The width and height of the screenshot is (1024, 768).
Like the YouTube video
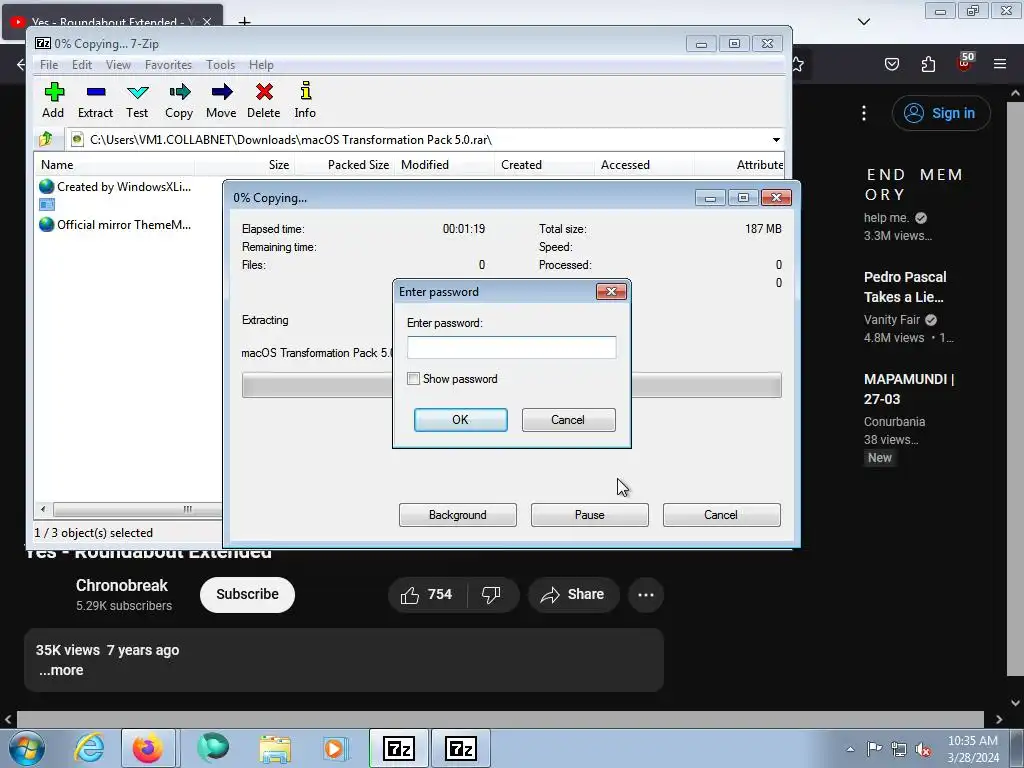point(426,594)
